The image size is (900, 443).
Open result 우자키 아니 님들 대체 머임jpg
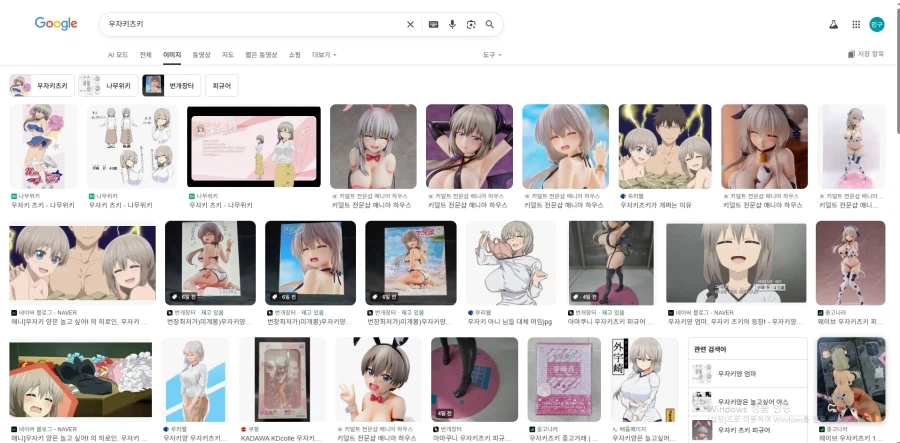point(510,322)
